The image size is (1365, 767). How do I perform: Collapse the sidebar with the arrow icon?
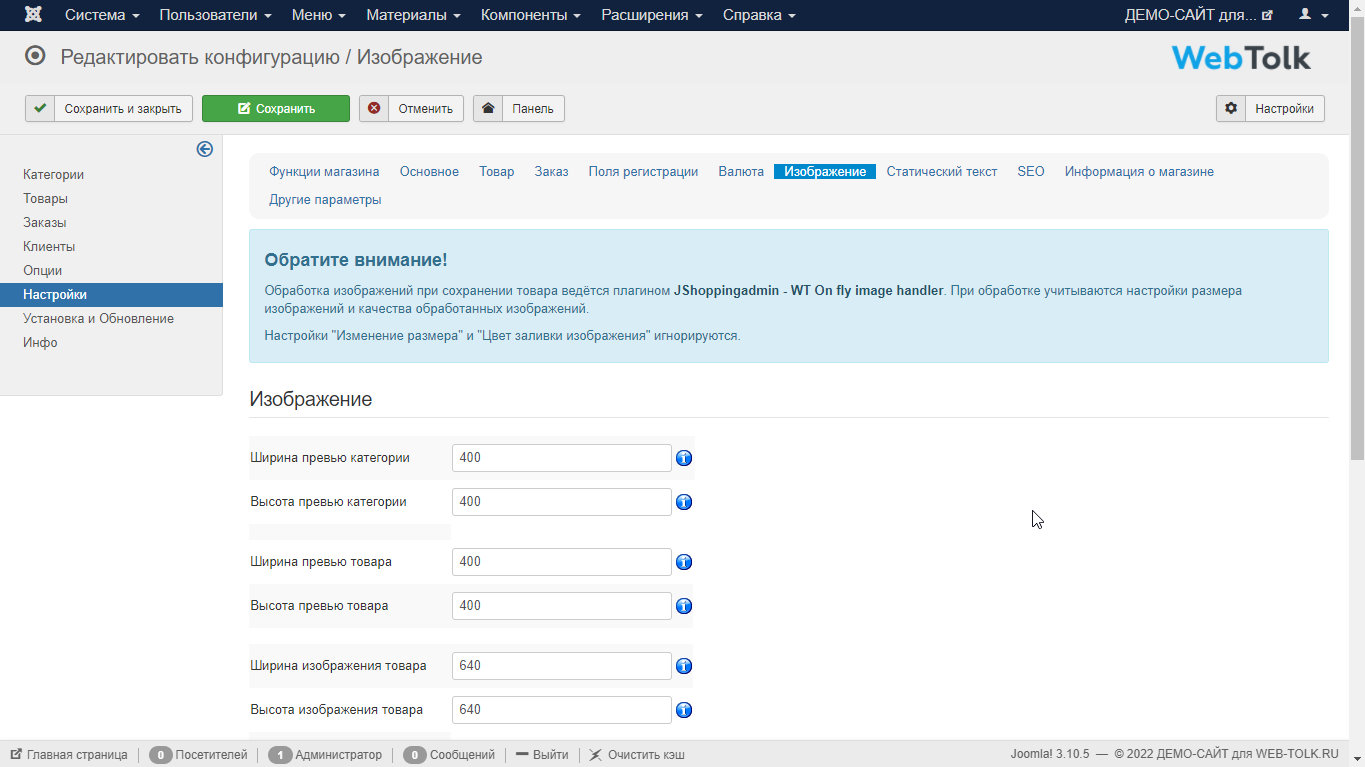pyautogui.click(x=205, y=149)
